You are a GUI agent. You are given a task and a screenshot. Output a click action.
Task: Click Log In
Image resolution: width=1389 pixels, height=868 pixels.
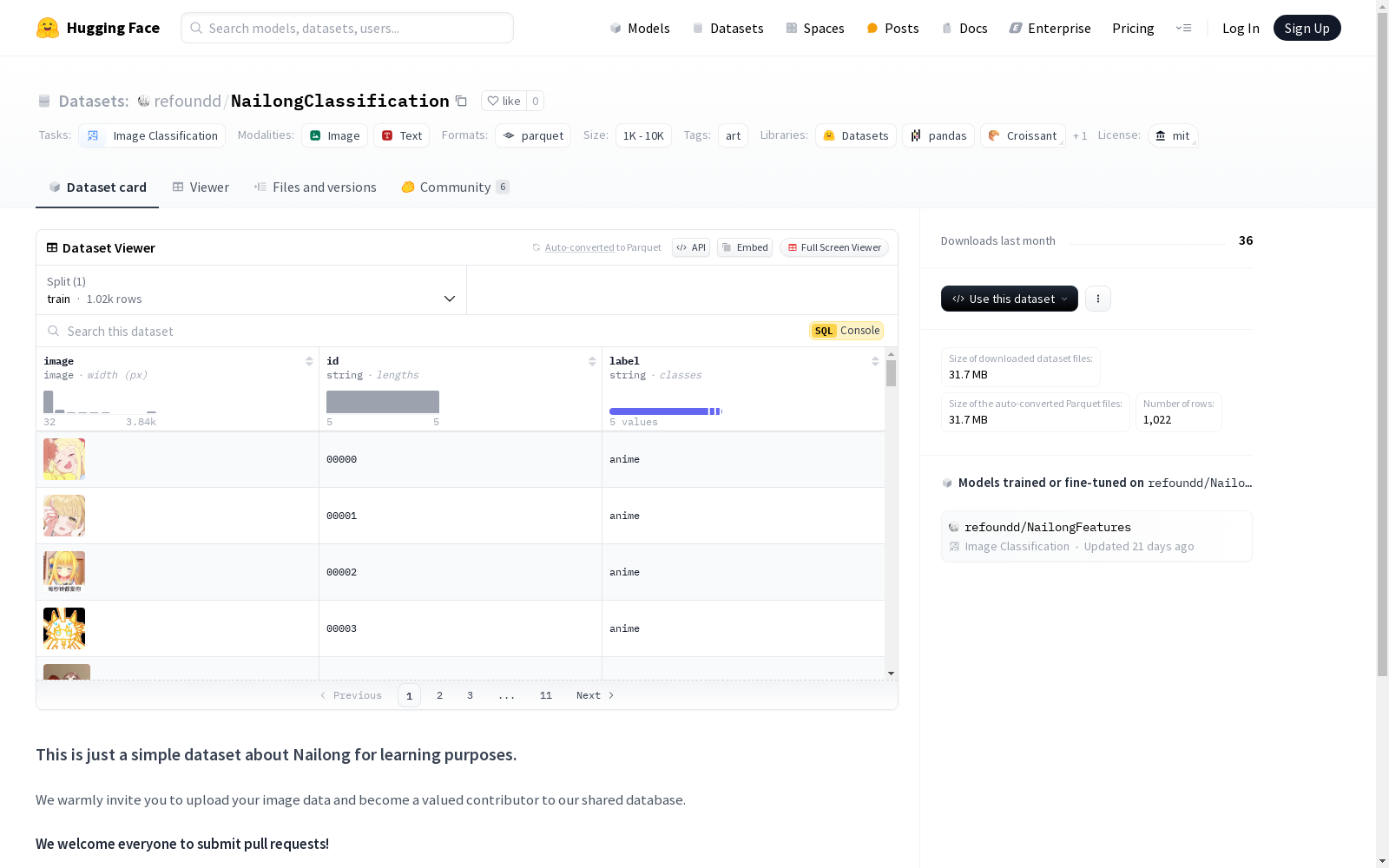click(1241, 28)
